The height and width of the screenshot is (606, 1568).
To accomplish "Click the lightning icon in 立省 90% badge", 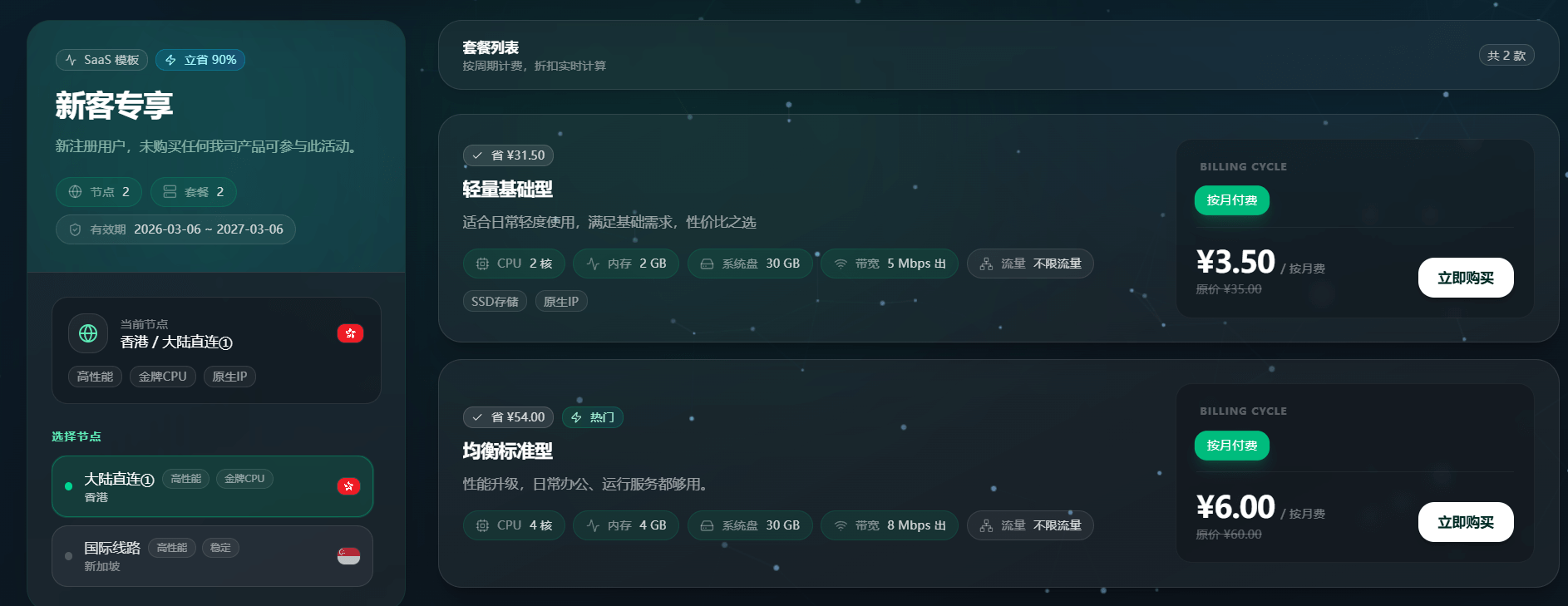I will pyautogui.click(x=171, y=60).
